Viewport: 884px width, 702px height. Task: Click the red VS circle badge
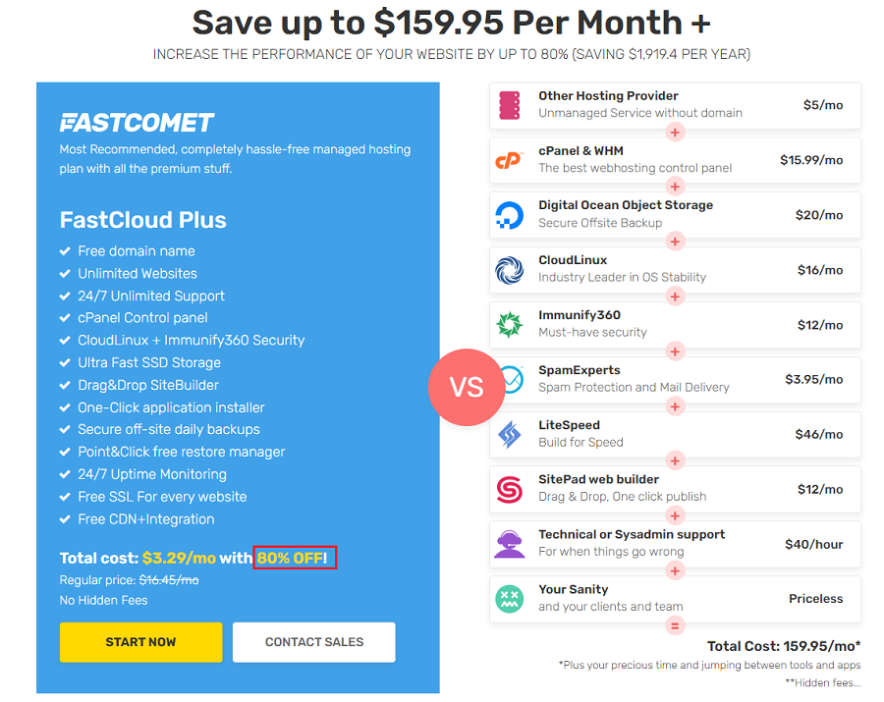pos(466,387)
